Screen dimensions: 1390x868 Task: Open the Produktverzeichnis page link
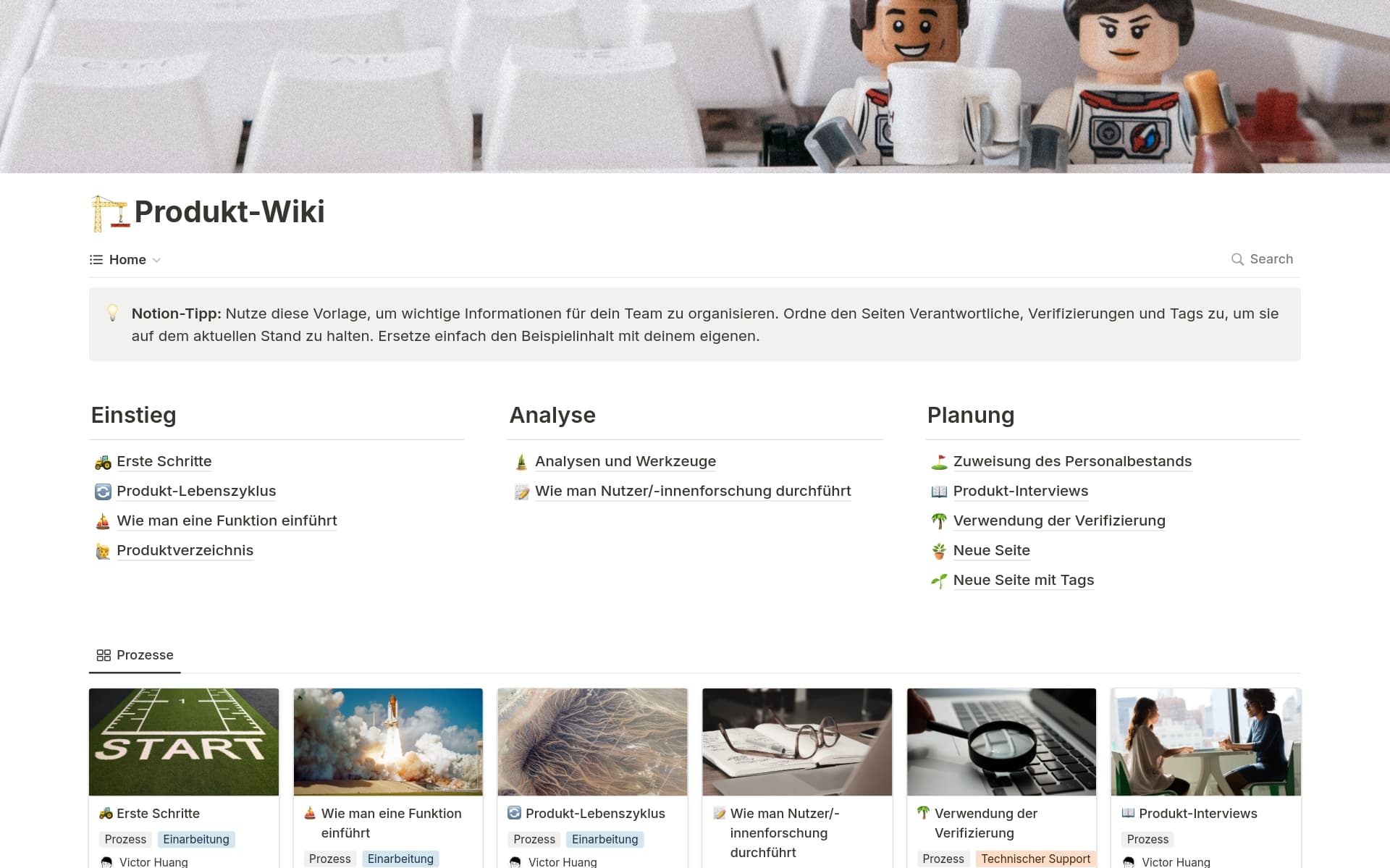pyautogui.click(x=185, y=551)
